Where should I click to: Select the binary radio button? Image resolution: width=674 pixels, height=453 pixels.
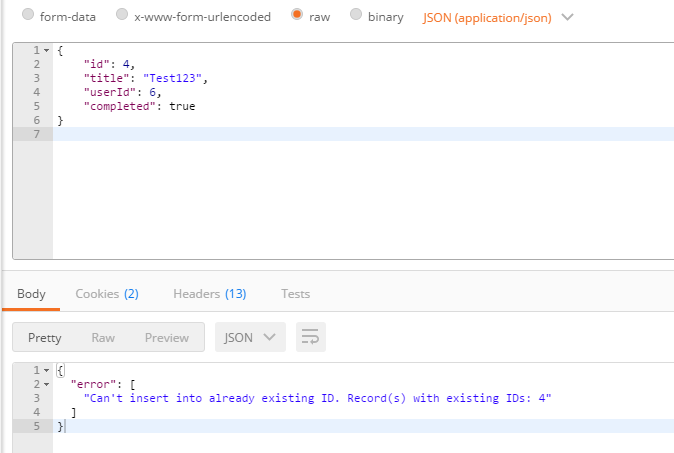pyautogui.click(x=356, y=15)
